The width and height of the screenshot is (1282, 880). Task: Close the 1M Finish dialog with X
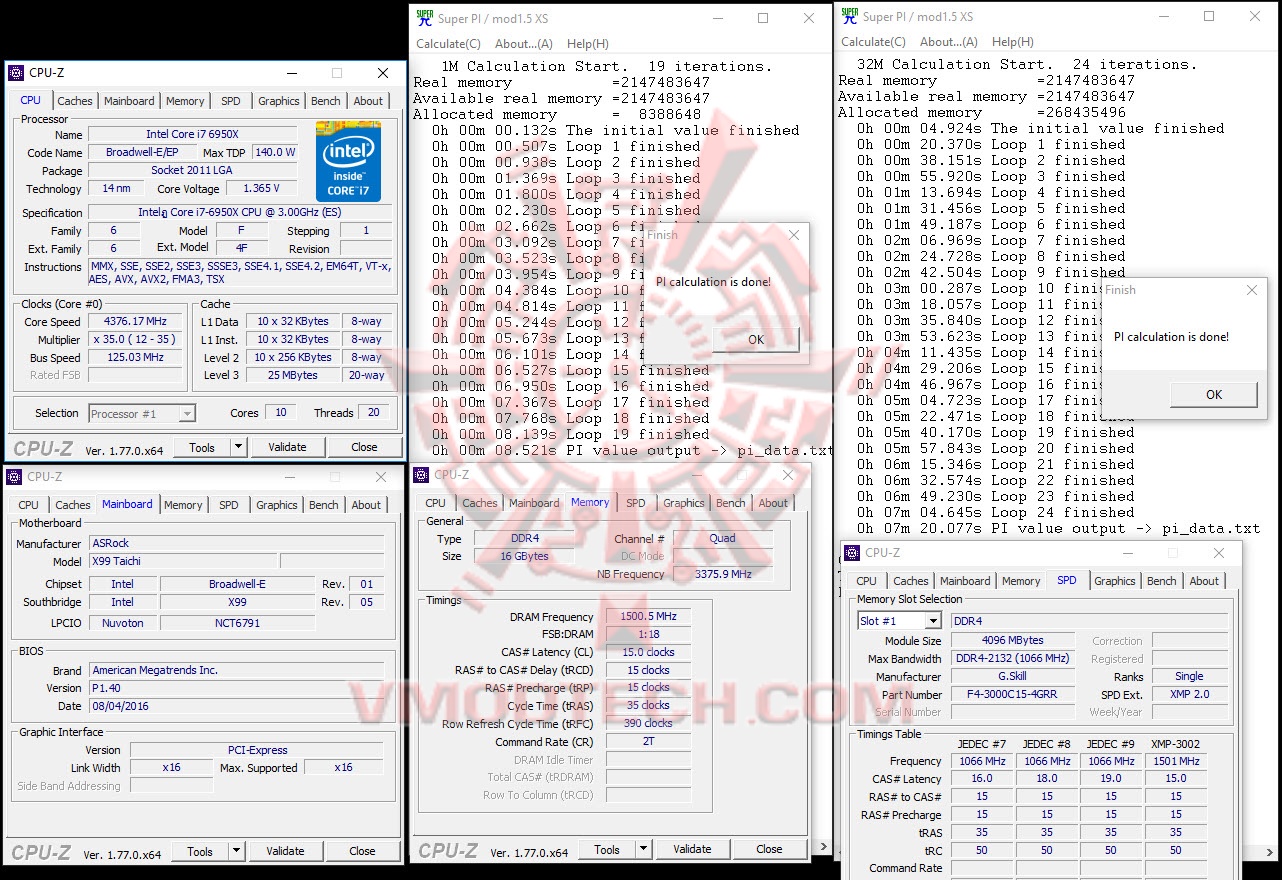794,235
